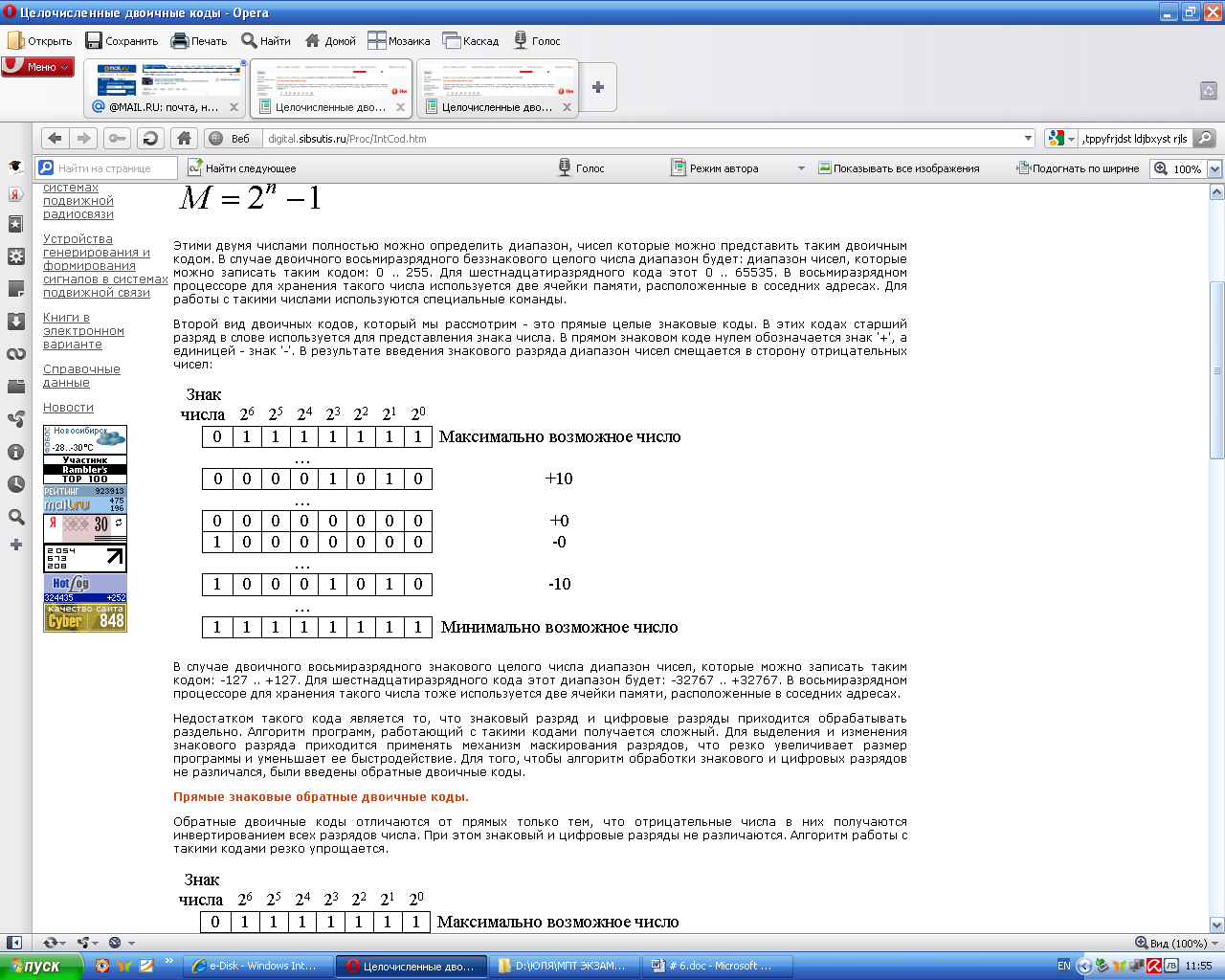Click the Голос microphone in the view bar
Screen dimensions: 1225x980
(x=581, y=167)
